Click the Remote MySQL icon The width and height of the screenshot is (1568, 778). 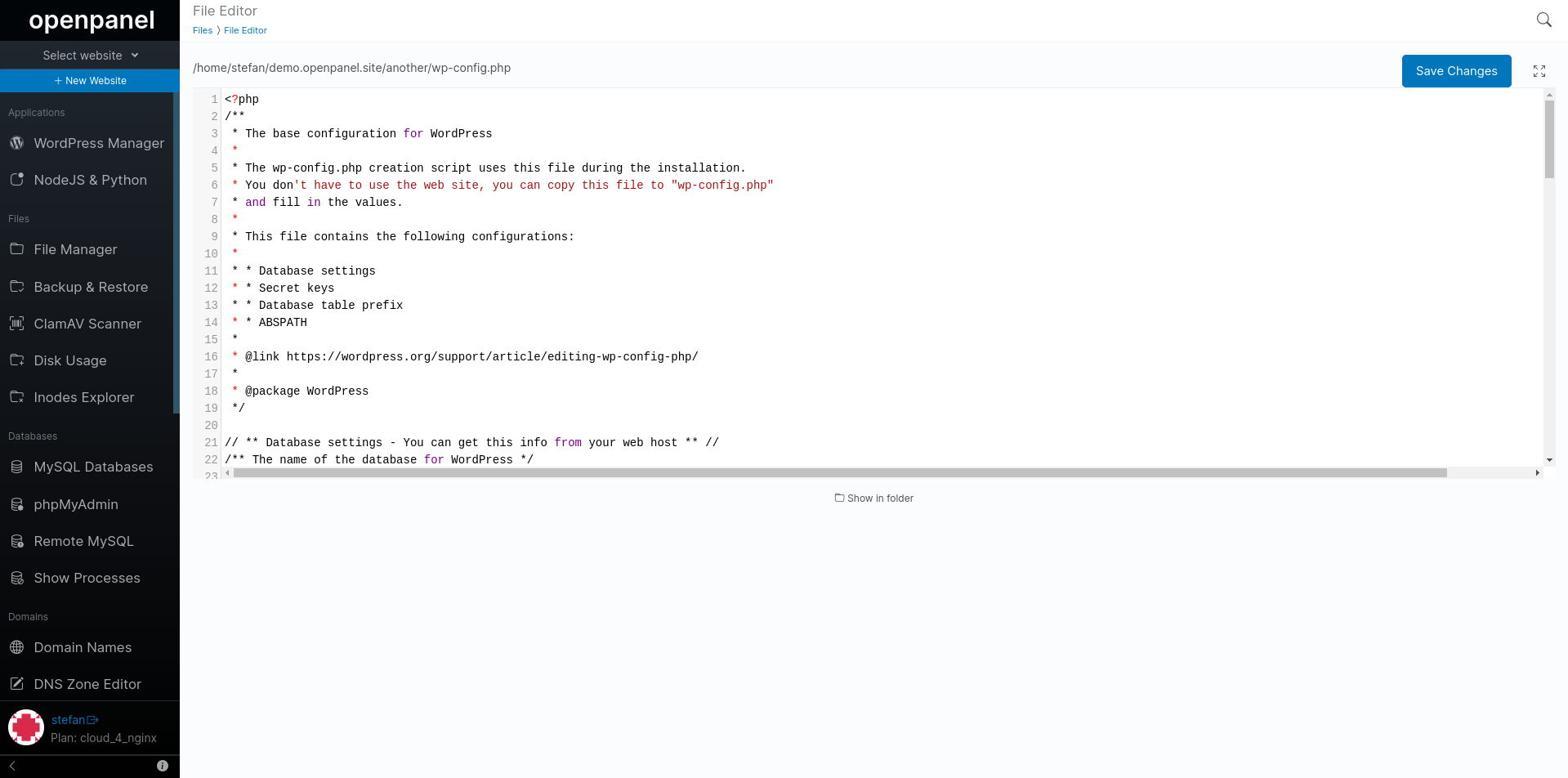click(x=16, y=541)
